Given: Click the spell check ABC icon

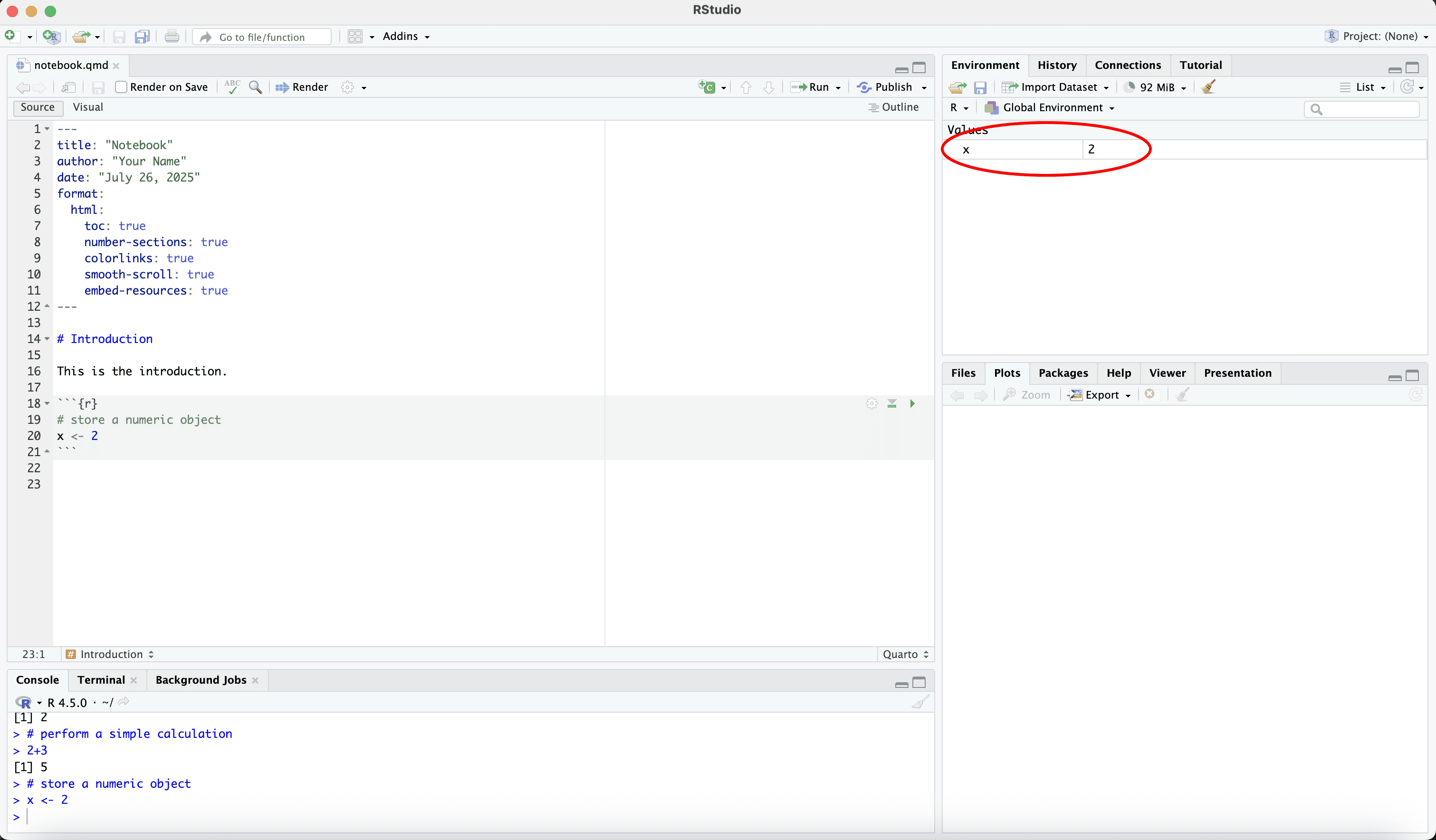Looking at the screenshot, I should point(232,86).
